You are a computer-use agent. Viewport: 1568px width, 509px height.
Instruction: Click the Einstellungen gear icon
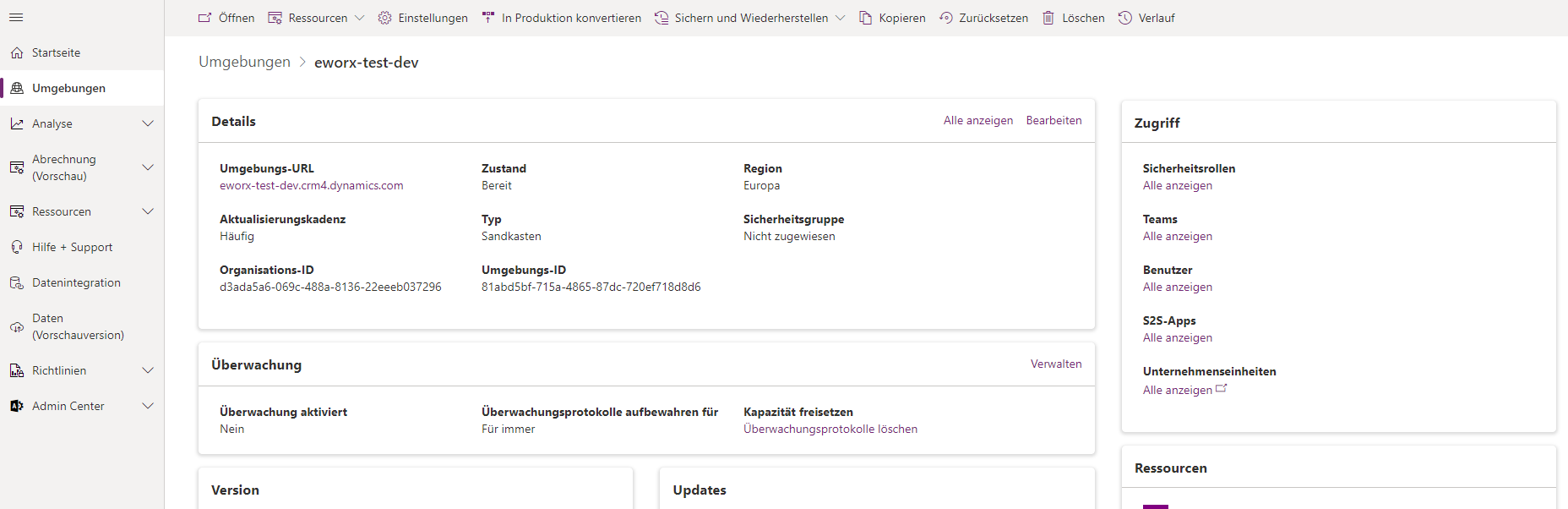point(384,18)
